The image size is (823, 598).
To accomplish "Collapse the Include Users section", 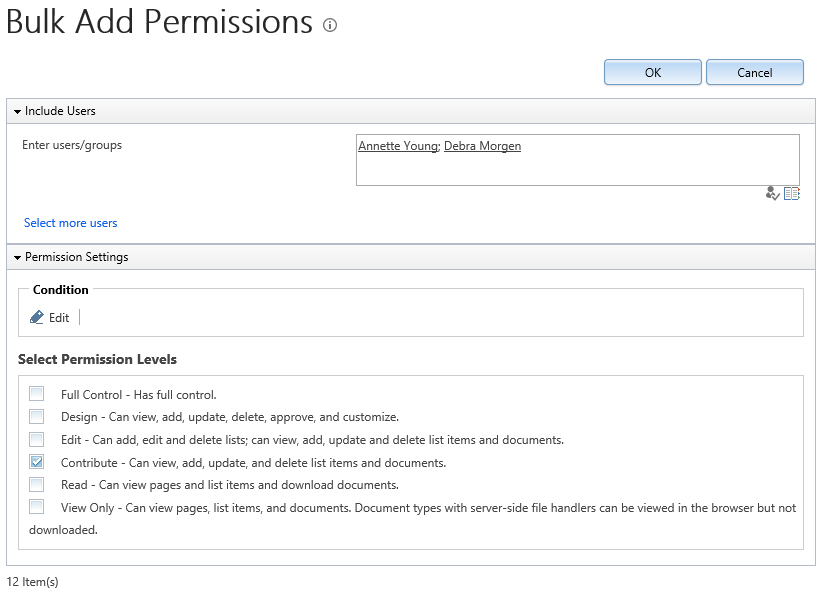I will 18,111.
